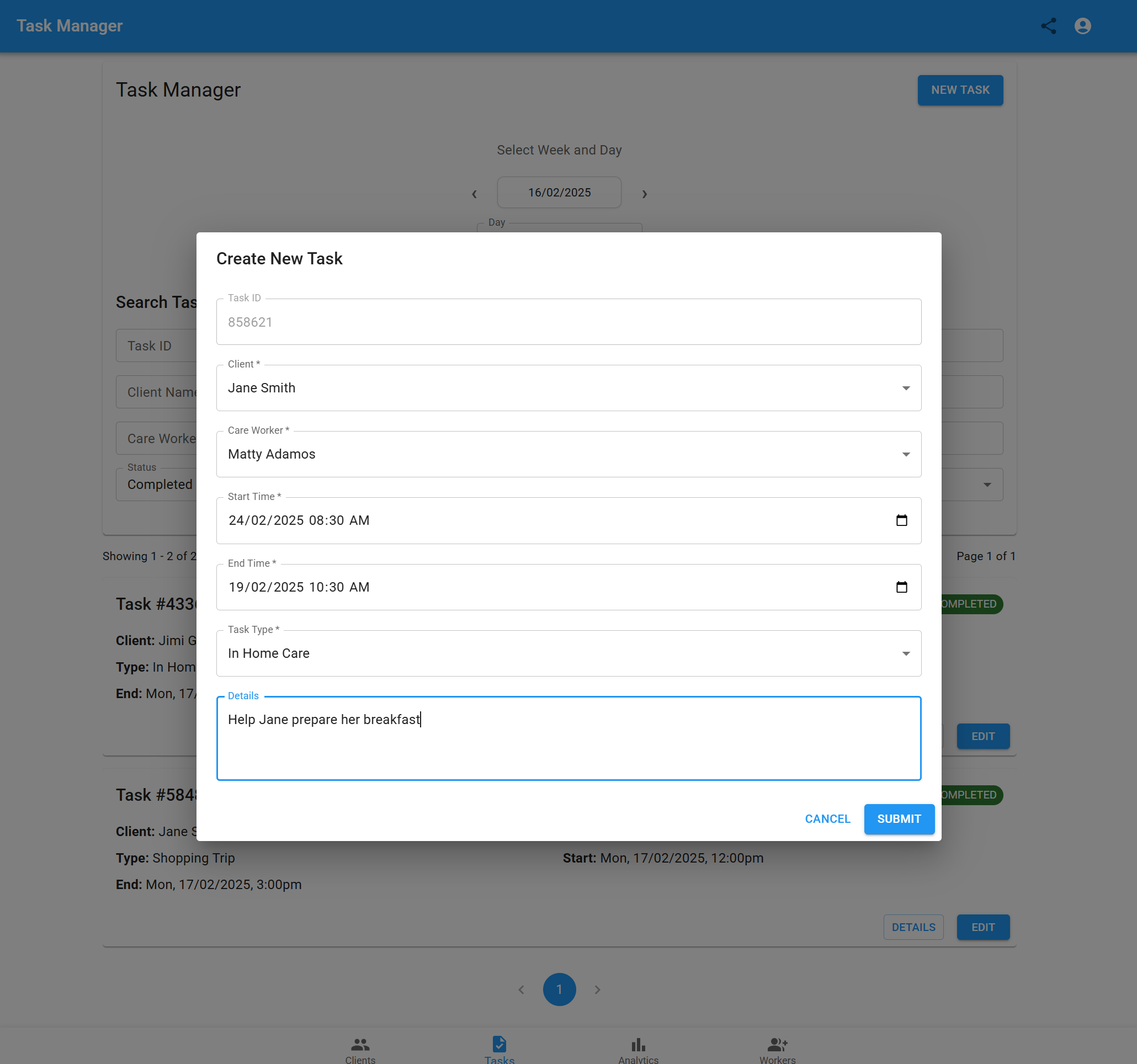Open the Status dropdown arrow in search panel
This screenshot has width=1137, height=1064.
point(987,485)
